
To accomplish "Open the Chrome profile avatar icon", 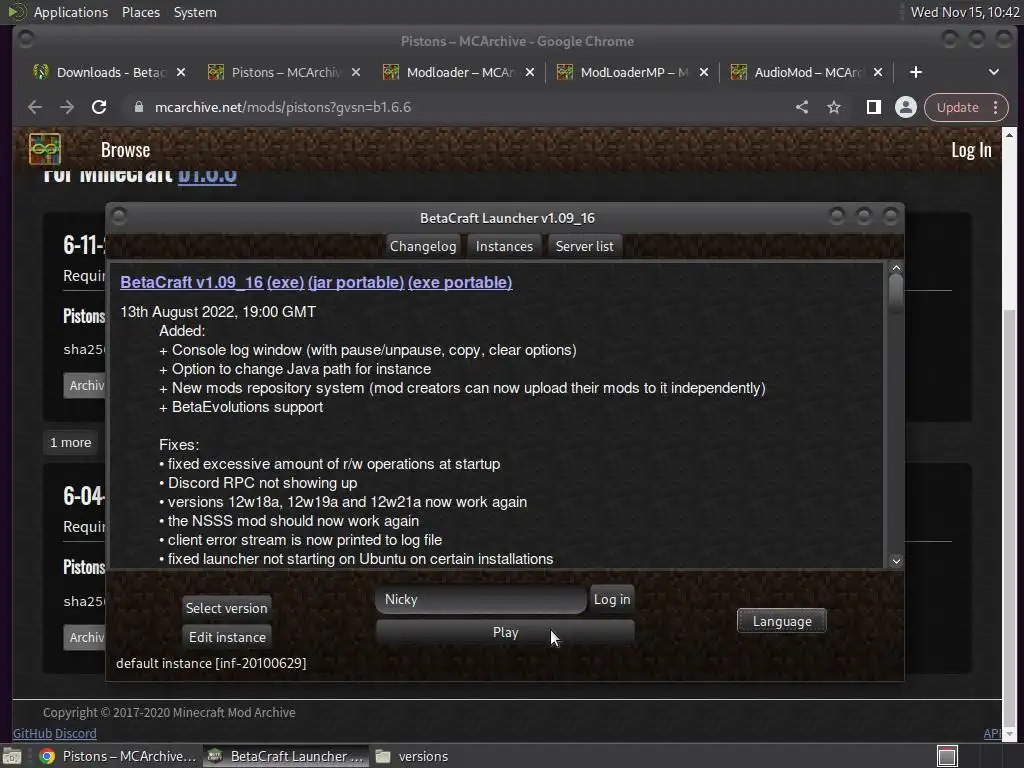I will [x=905, y=107].
